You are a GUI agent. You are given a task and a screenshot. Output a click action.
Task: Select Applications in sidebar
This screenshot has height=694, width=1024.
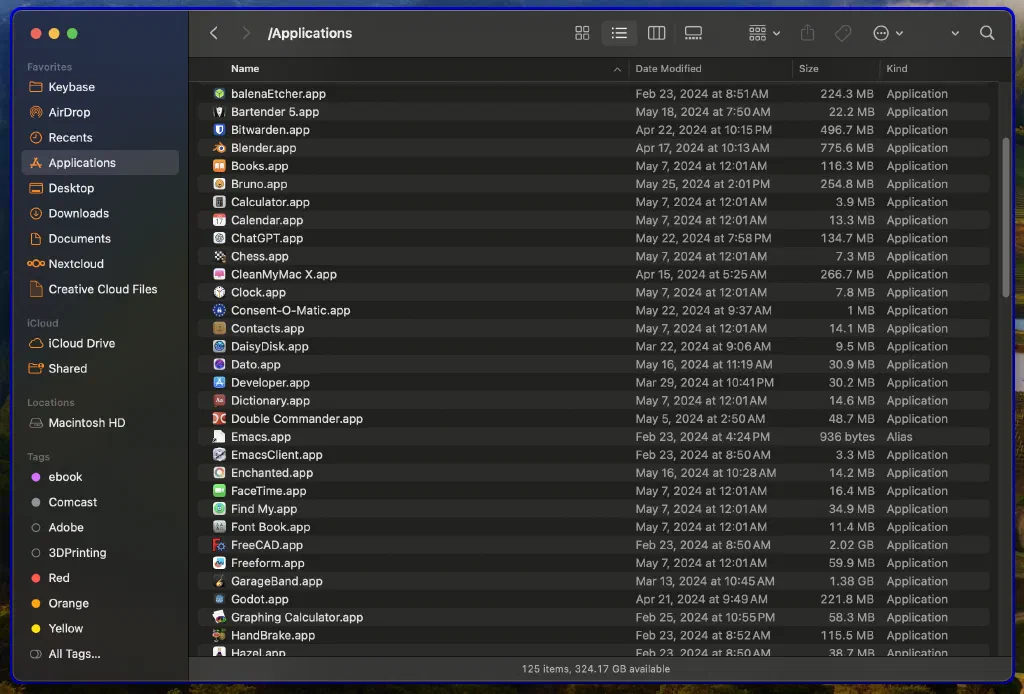tap(100, 163)
